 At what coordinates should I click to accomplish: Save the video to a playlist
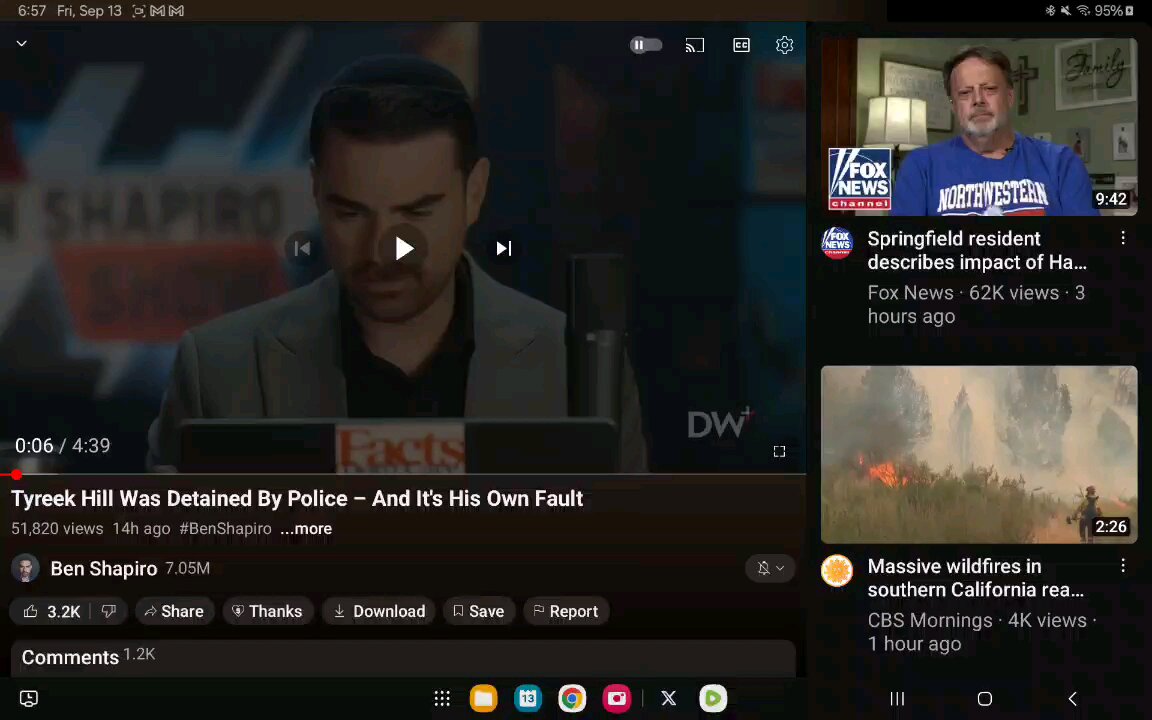click(478, 611)
